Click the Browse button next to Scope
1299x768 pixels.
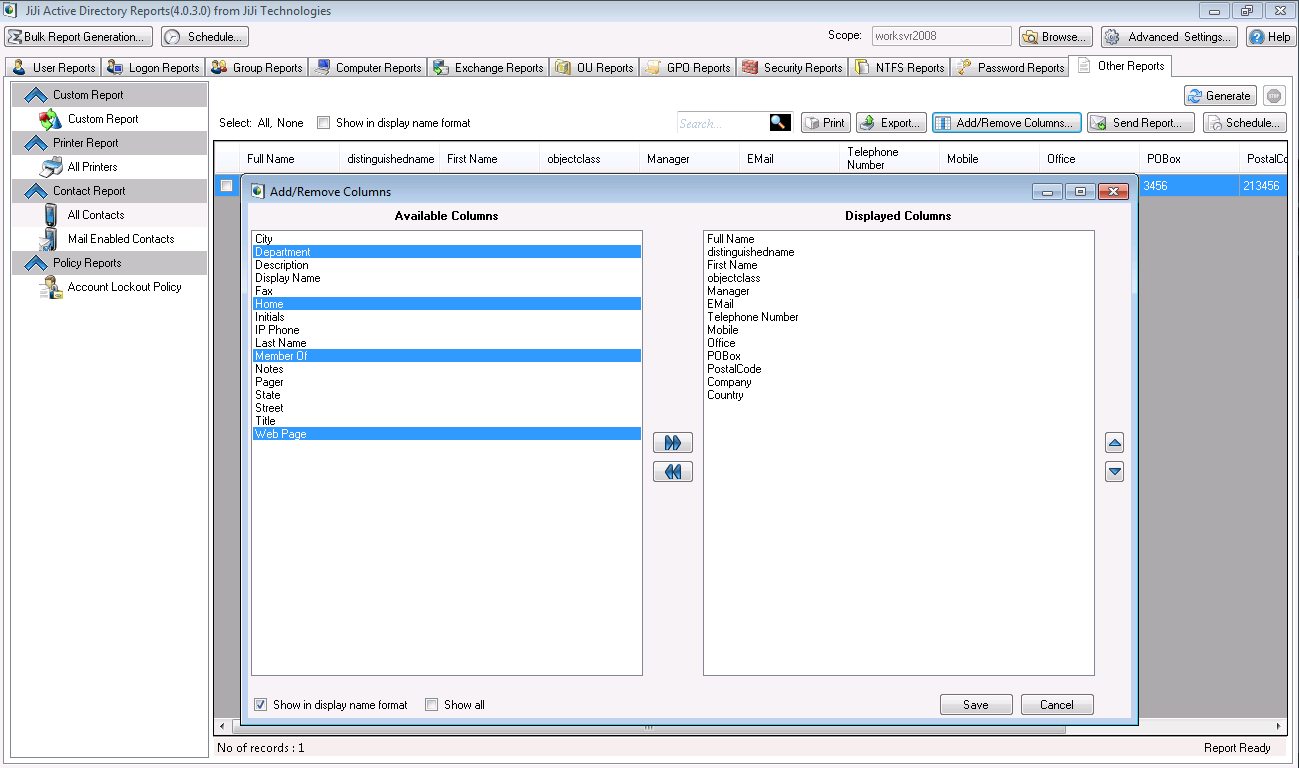(x=1056, y=37)
